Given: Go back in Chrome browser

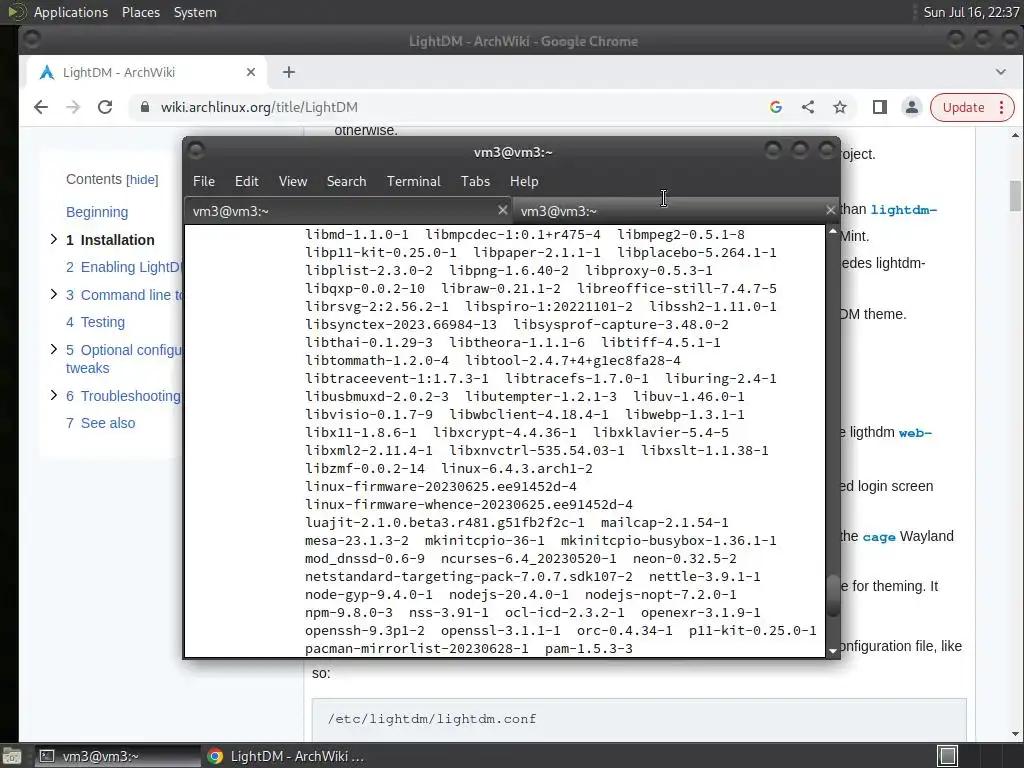Looking at the screenshot, I should coord(40,107).
